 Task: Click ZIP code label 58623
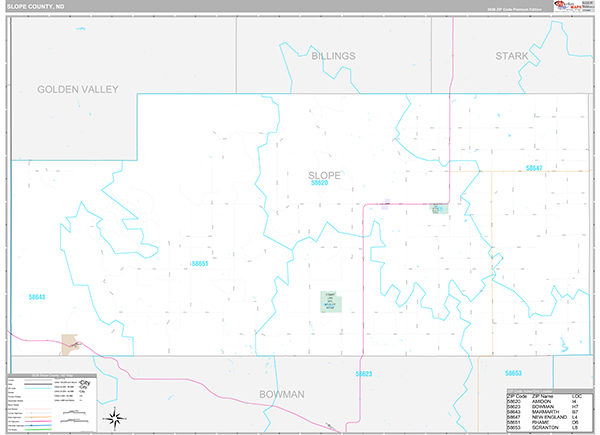[364, 374]
